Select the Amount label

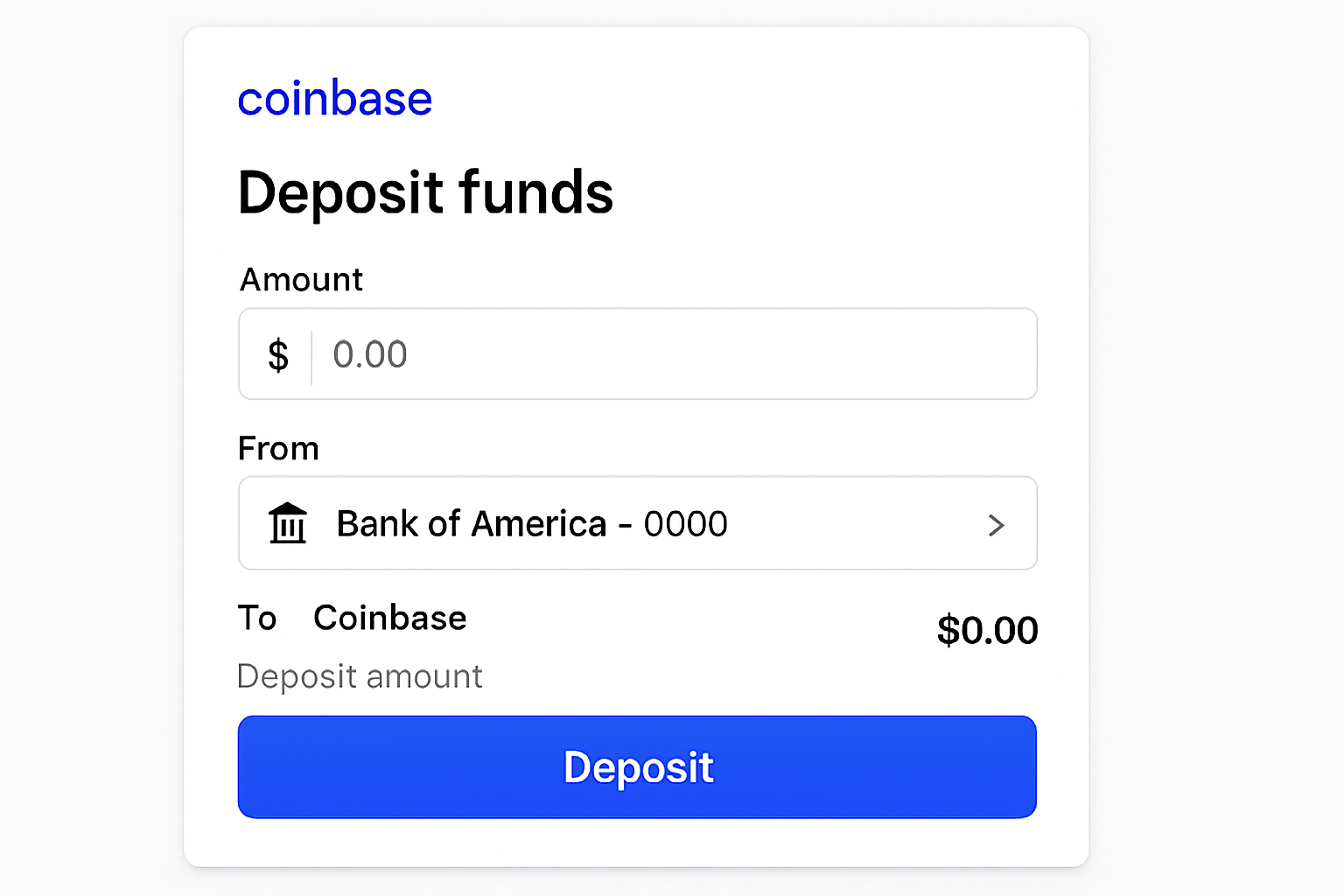pyautogui.click(x=300, y=279)
